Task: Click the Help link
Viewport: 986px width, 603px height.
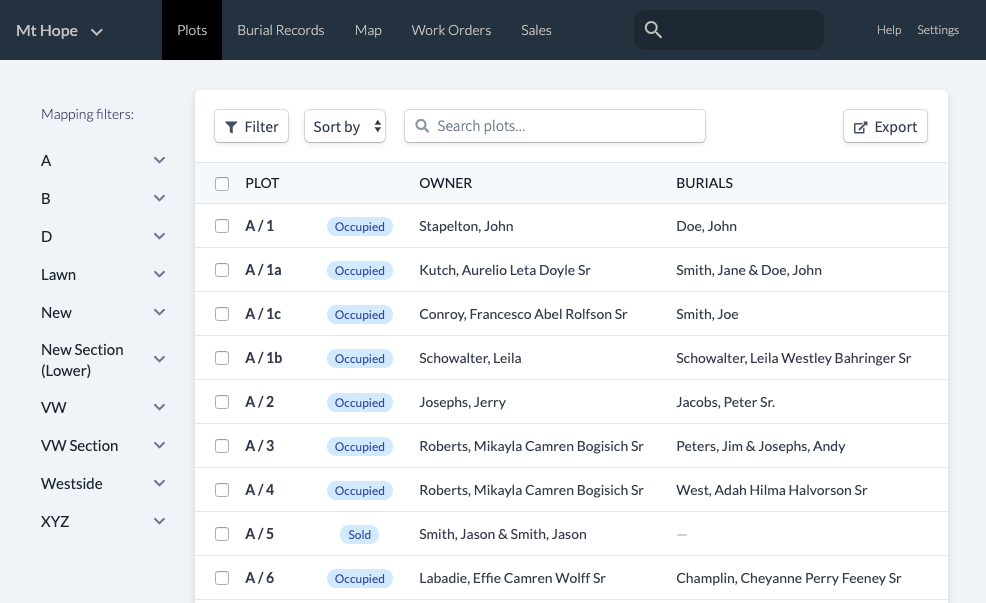Action: (889, 30)
